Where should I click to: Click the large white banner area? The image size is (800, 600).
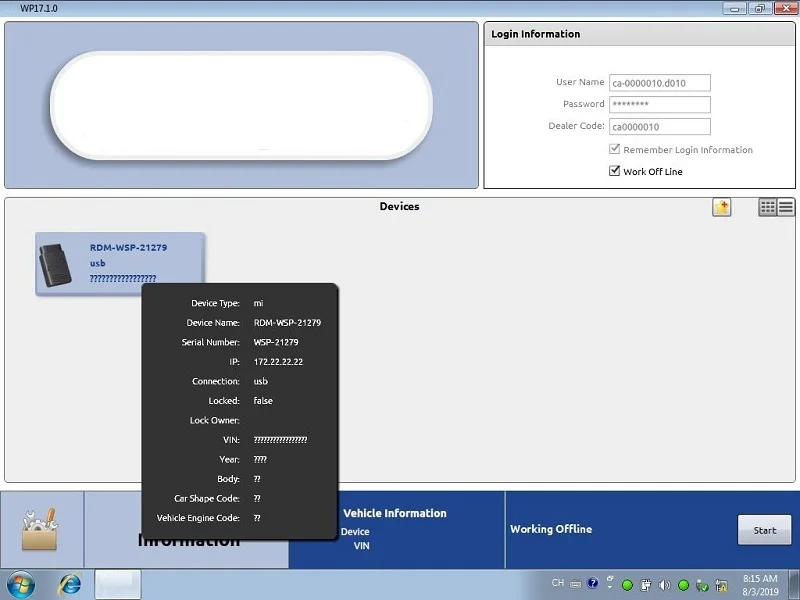(241, 105)
